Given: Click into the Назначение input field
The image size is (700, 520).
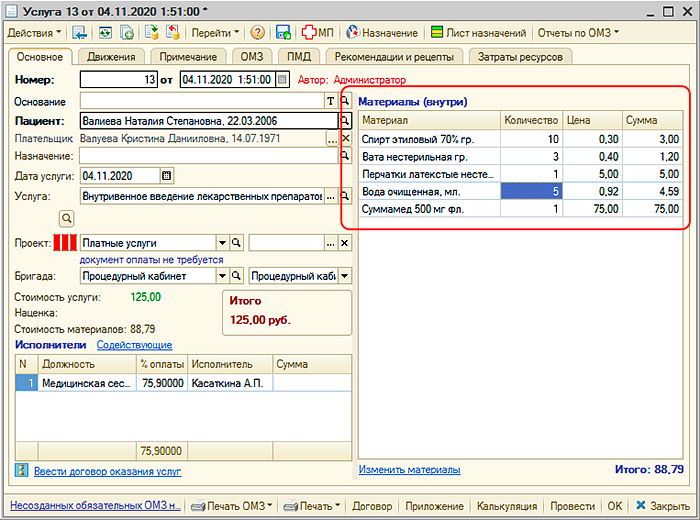Looking at the screenshot, I should pyautogui.click(x=202, y=157).
